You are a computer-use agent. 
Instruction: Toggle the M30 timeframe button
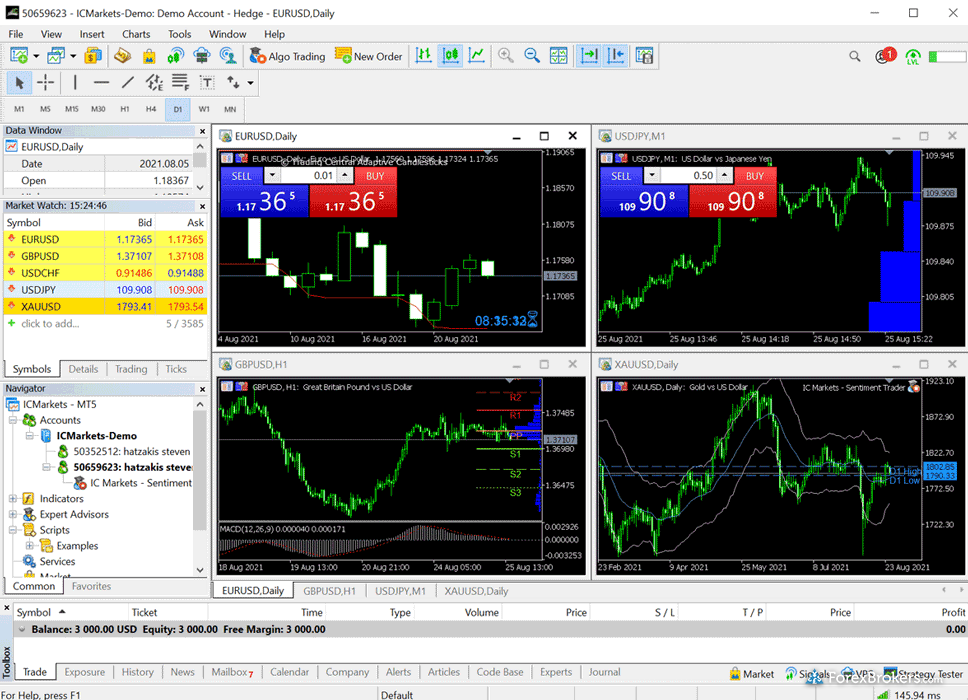(99, 109)
